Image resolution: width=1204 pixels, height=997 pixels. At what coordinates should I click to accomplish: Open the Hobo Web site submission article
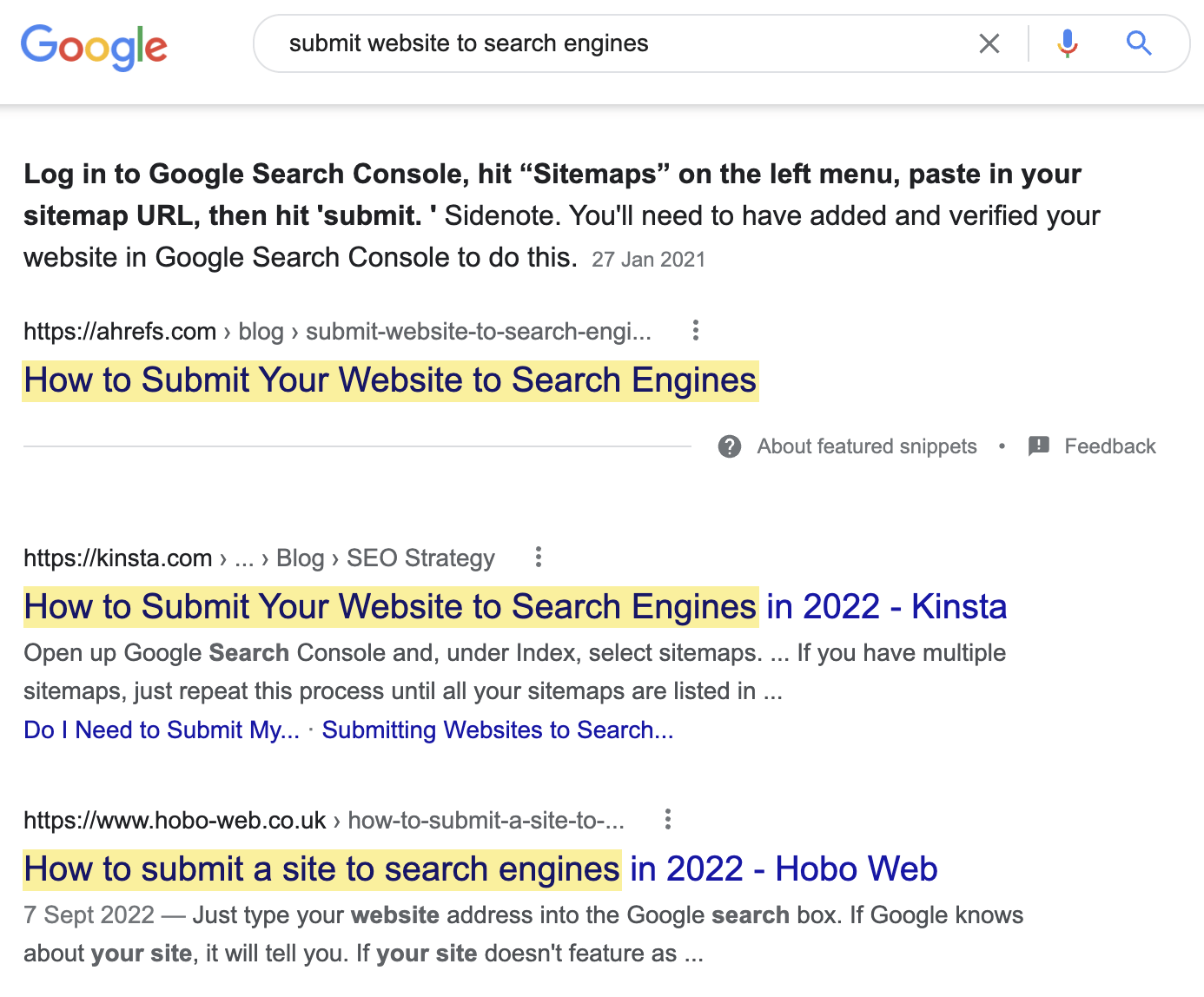[480, 868]
